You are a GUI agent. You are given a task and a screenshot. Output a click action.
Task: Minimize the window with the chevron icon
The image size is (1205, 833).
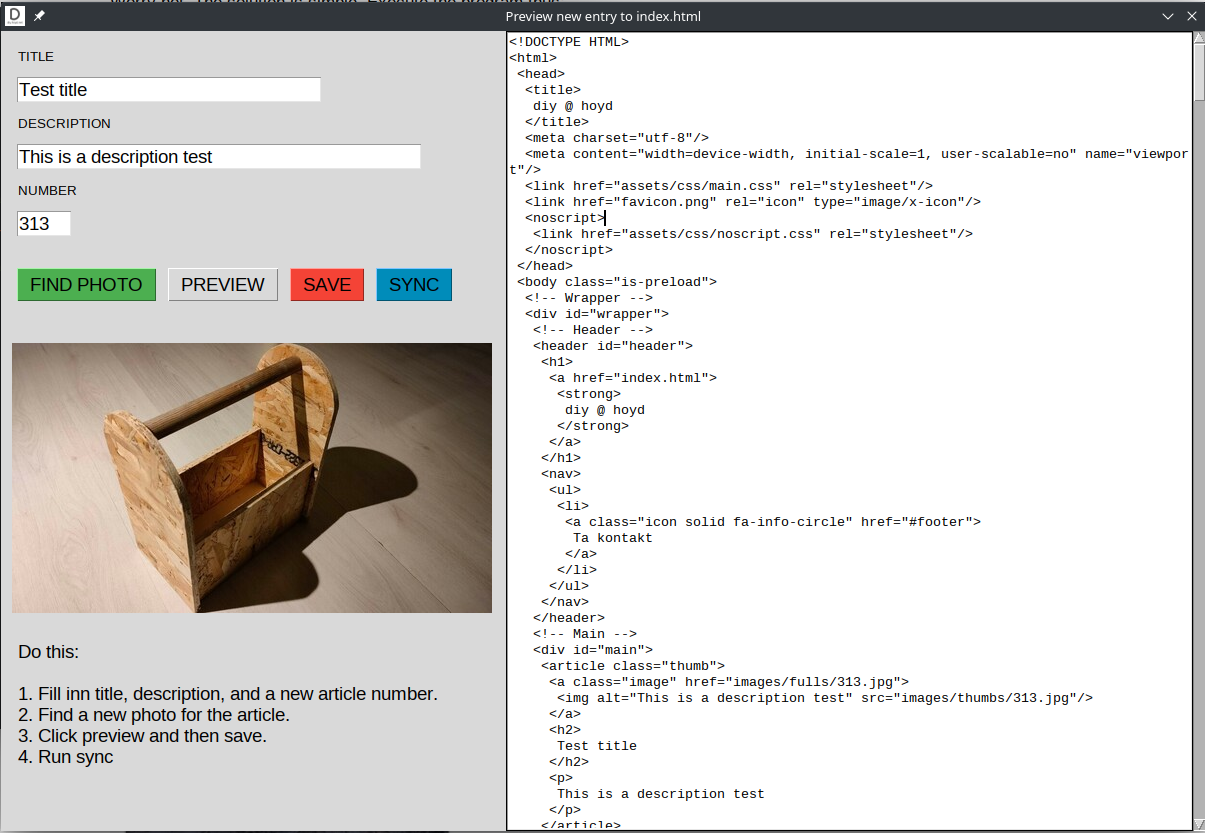point(1168,16)
